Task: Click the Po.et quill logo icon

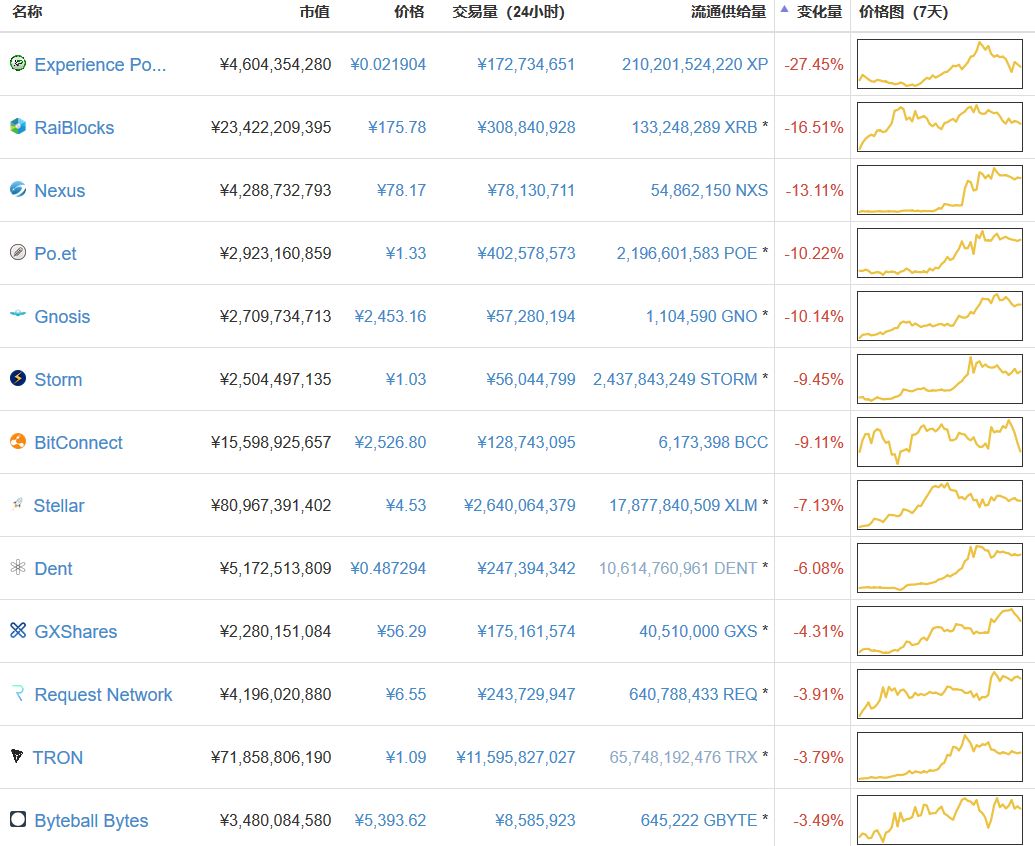Action: tap(17, 253)
